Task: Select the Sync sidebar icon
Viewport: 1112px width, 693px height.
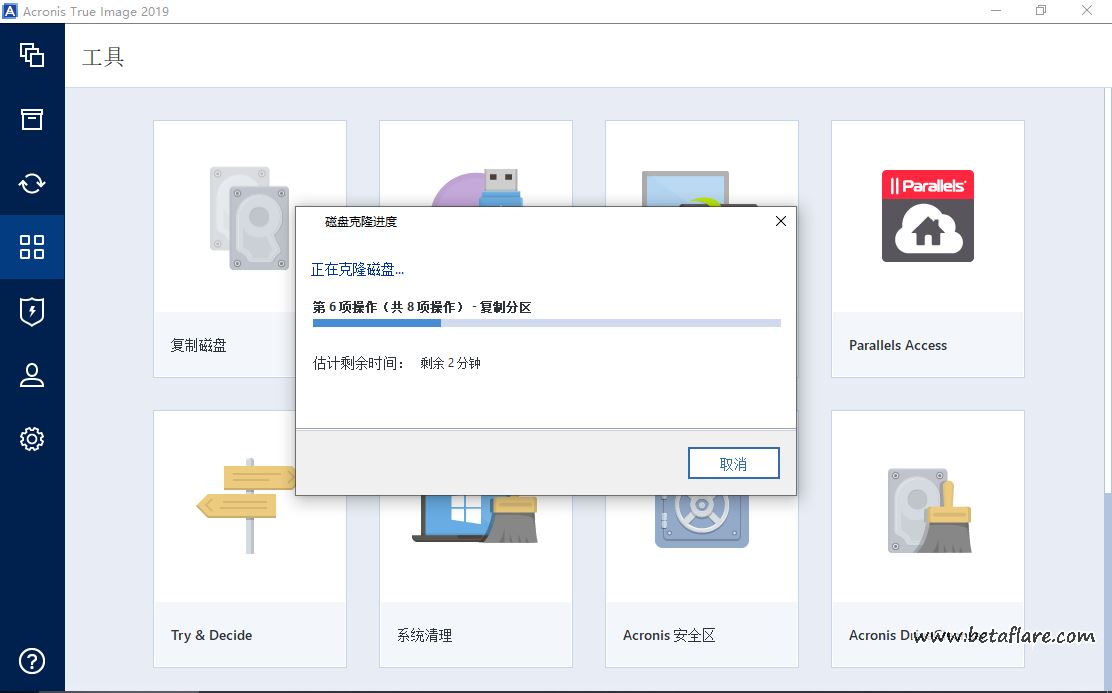Action: click(32, 183)
